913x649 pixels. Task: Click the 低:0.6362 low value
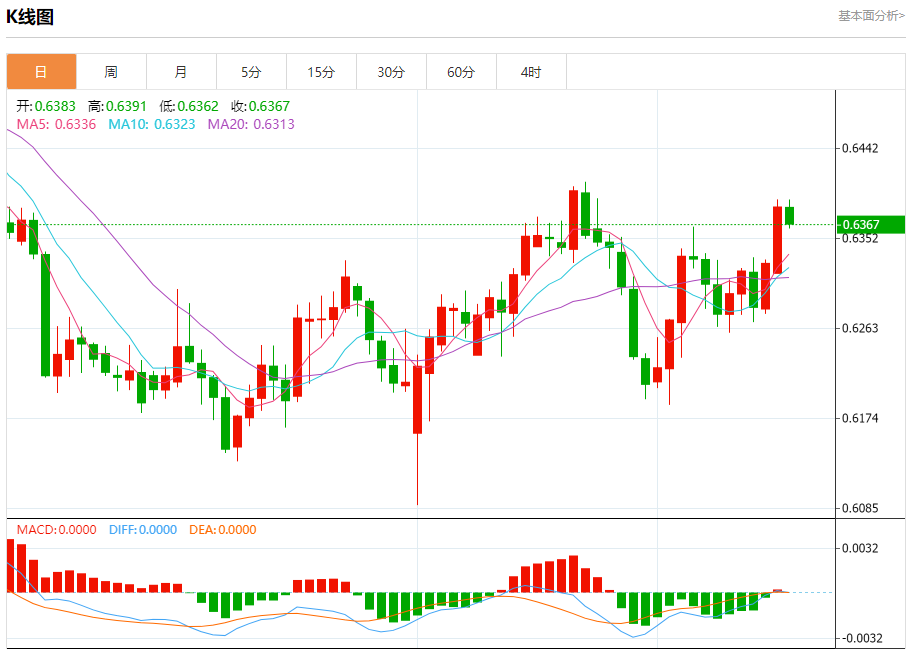[x=189, y=106]
